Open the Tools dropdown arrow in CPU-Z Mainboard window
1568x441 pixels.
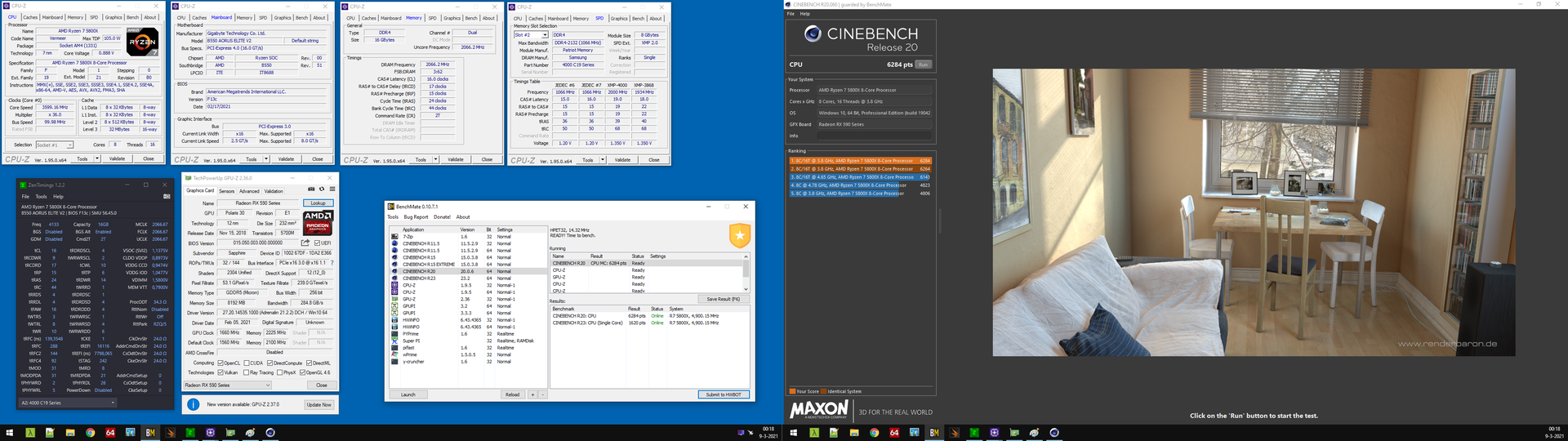point(267,159)
